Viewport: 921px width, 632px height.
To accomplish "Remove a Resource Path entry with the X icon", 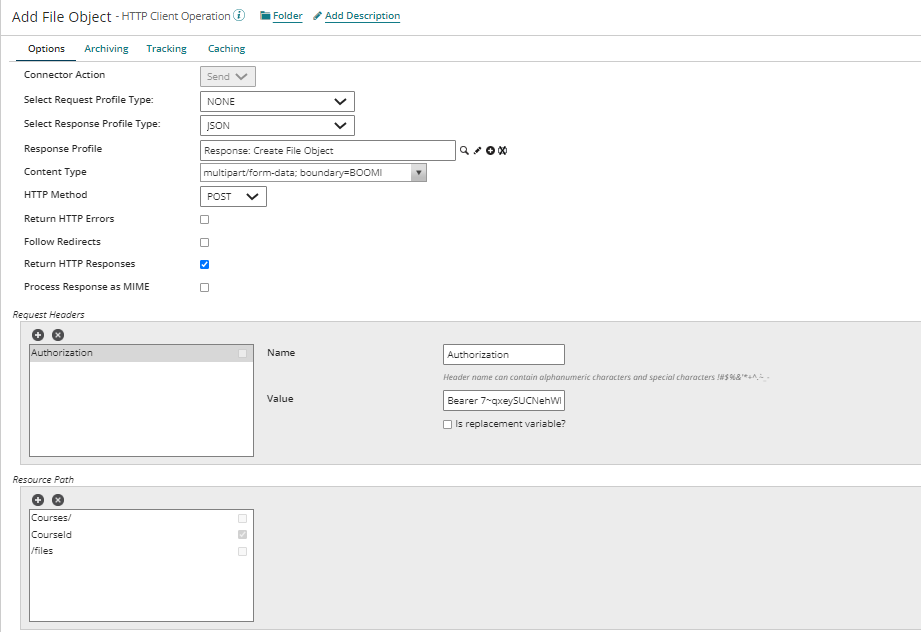I will (x=57, y=499).
